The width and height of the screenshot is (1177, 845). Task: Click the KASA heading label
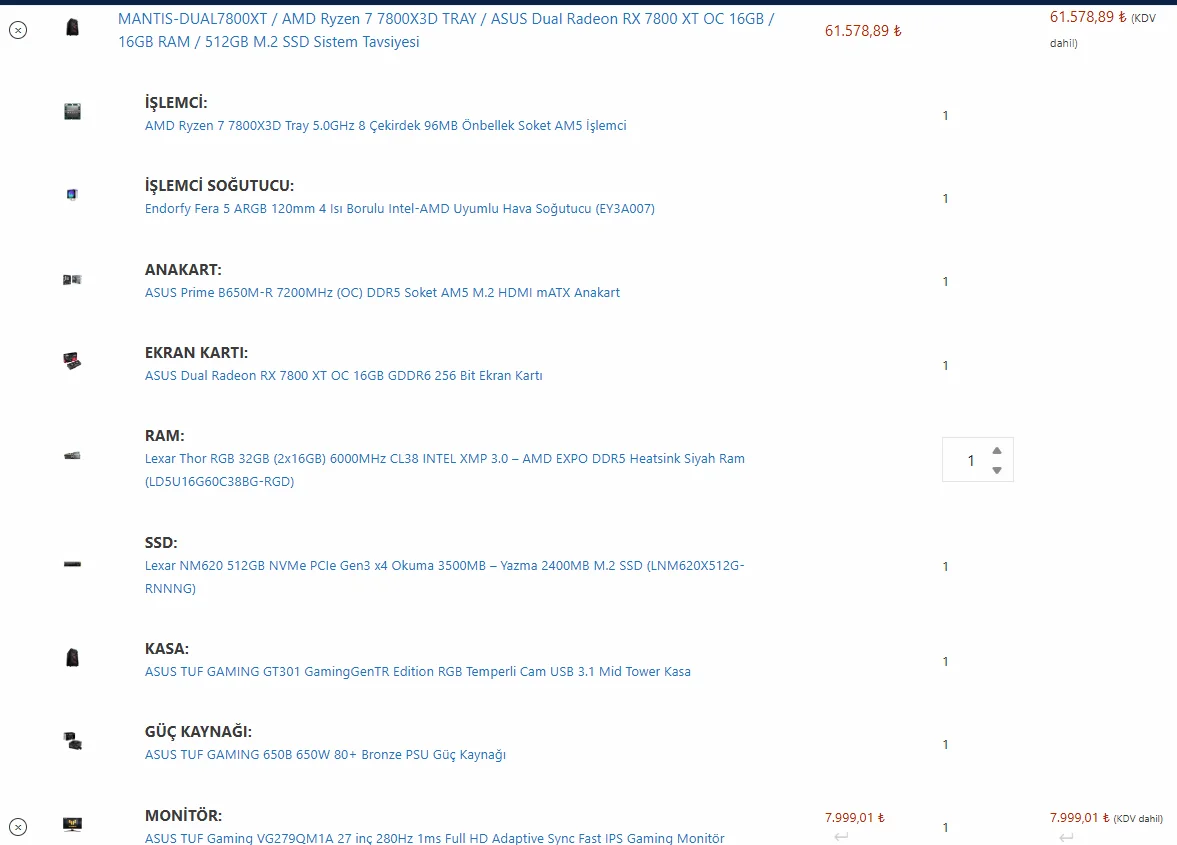(167, 648)
